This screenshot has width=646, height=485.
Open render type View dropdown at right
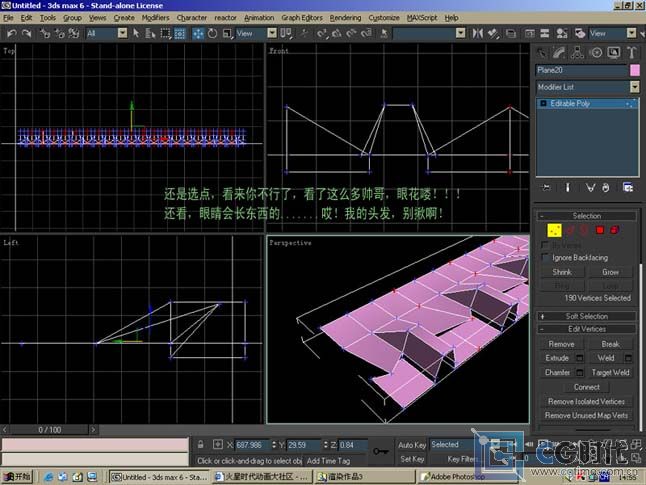pos(613,33)
